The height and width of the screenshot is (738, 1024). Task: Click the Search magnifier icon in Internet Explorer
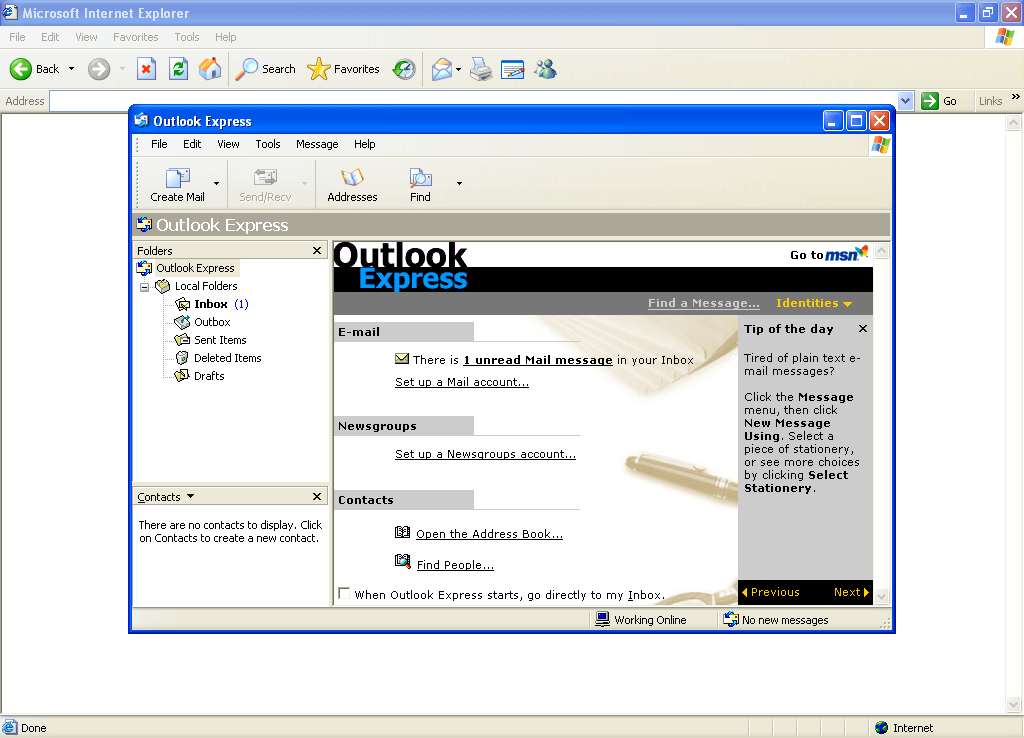click(246, 69)
